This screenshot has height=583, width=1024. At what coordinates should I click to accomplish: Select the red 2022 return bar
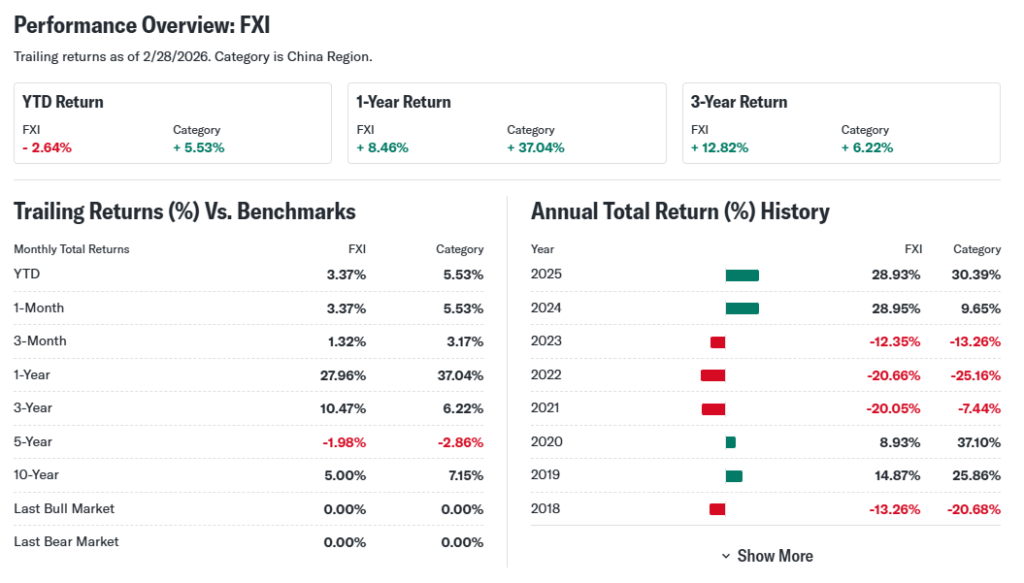pyautogui.click(x=713, y=375)
